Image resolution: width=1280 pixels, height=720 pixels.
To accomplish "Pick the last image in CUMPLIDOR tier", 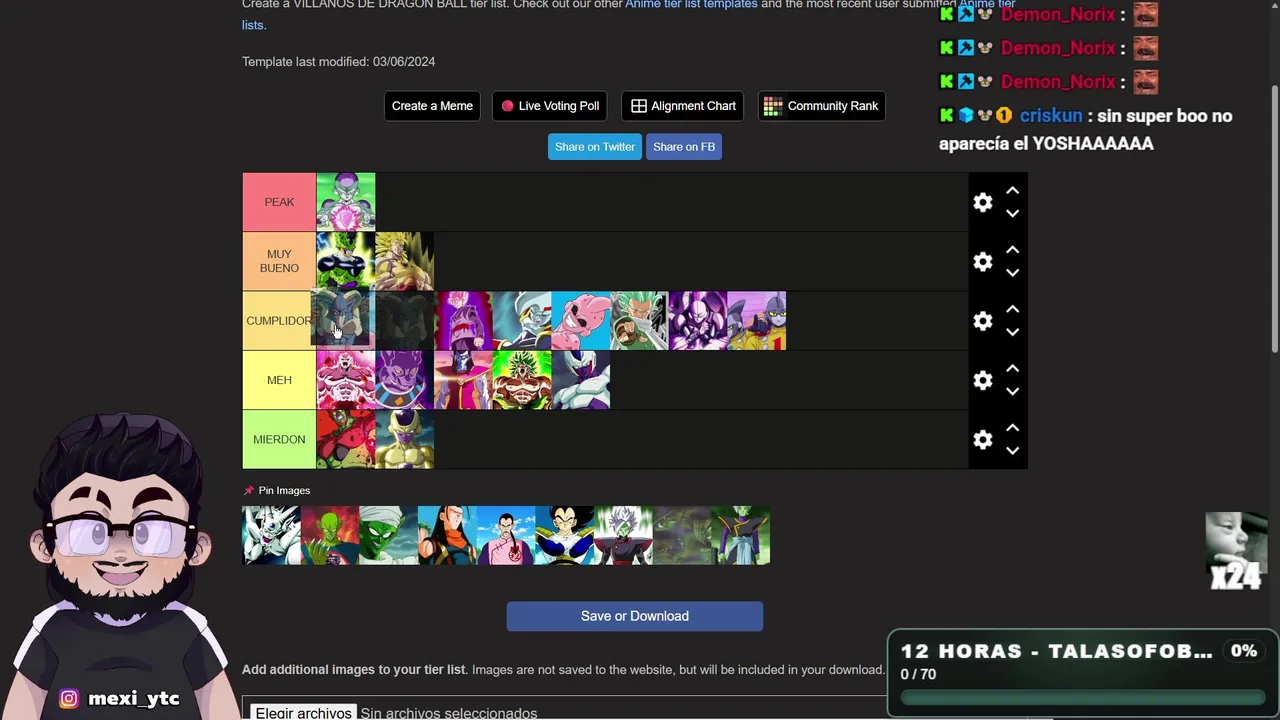I will click(x=757, y=321).
